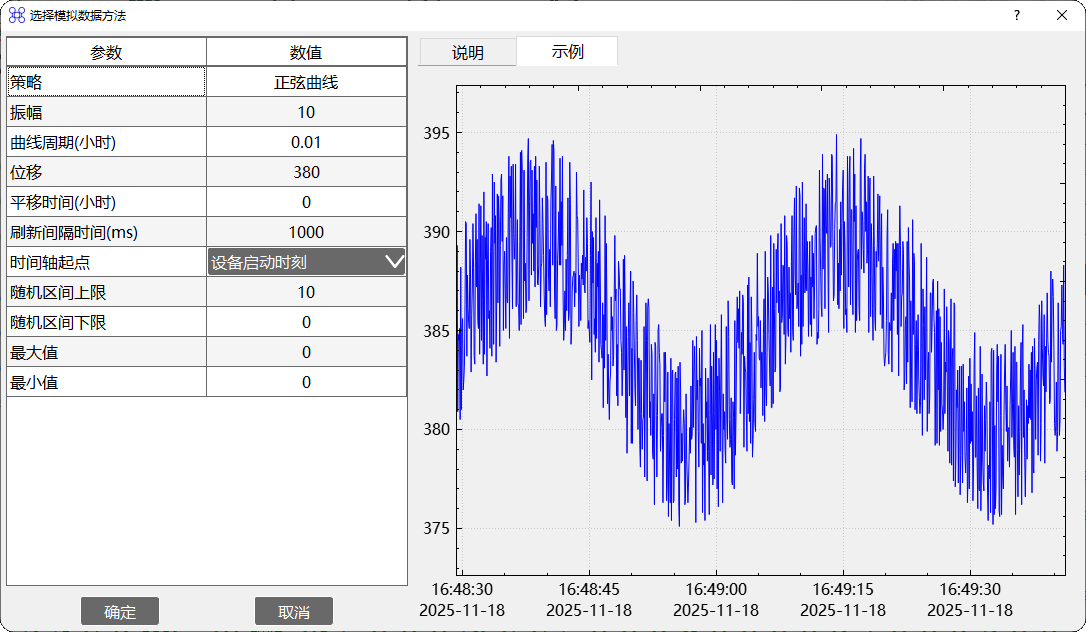Click the 曲线周期(小时) parameter label
Screen dimensions: 1086x632
click(x=63, y=143)
